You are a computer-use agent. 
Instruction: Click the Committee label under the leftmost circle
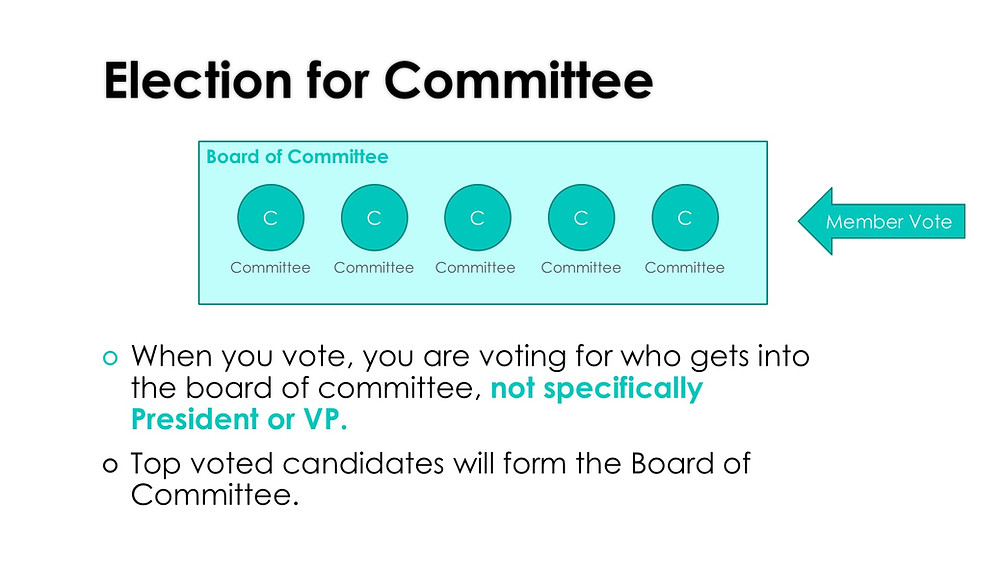point(270,268)
